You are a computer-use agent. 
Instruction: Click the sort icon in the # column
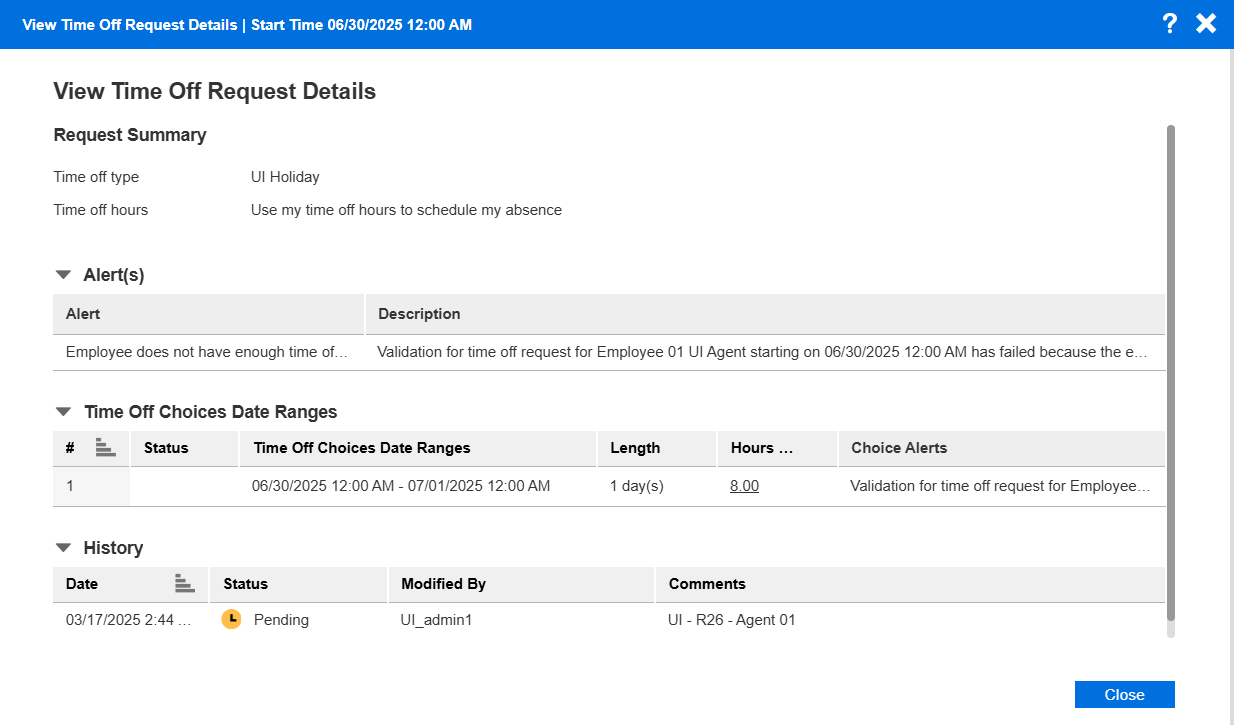coord(106,448)
